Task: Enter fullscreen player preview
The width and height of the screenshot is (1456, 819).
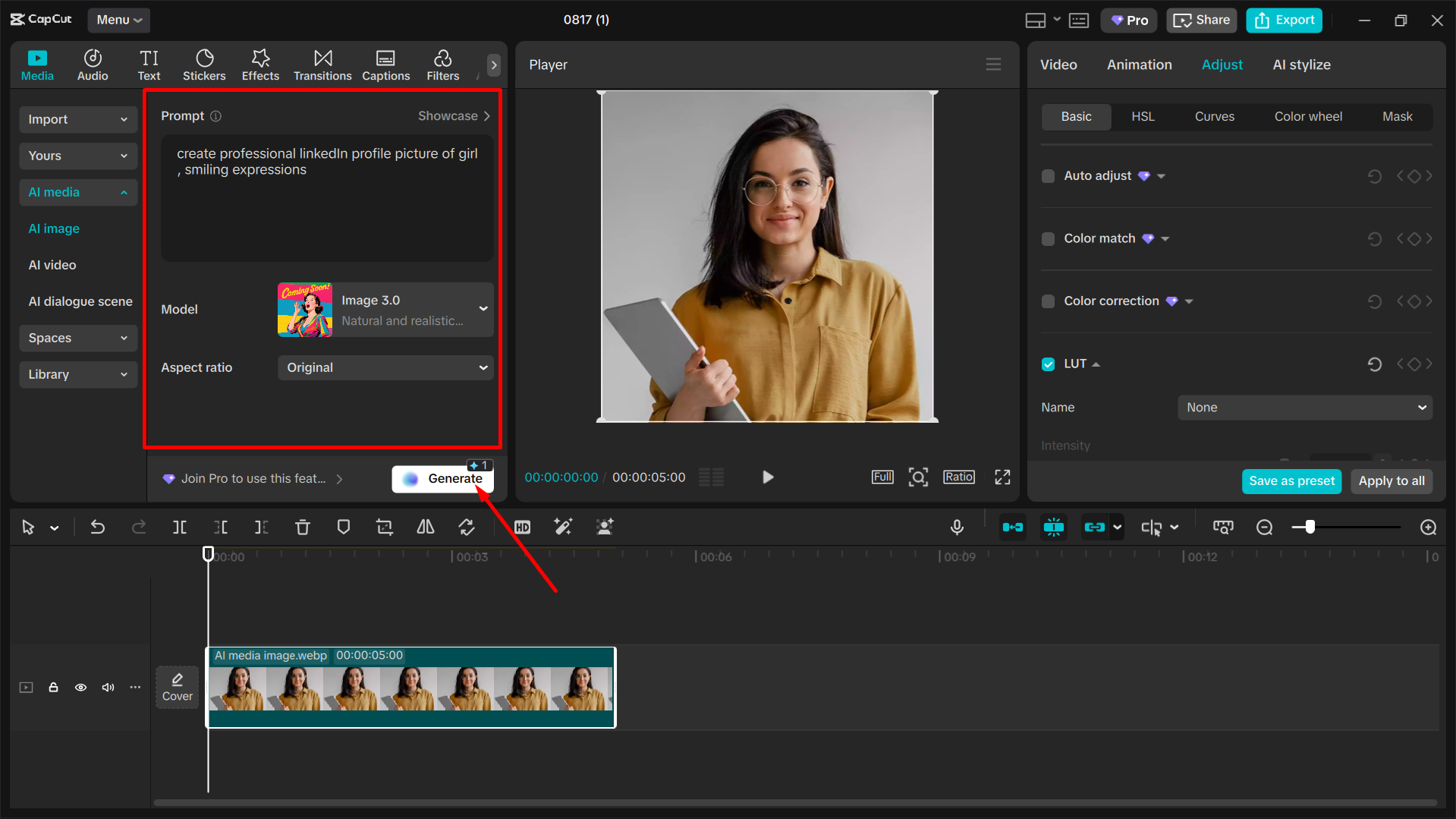Action: pyautogui.click(x=1002, y=477)
